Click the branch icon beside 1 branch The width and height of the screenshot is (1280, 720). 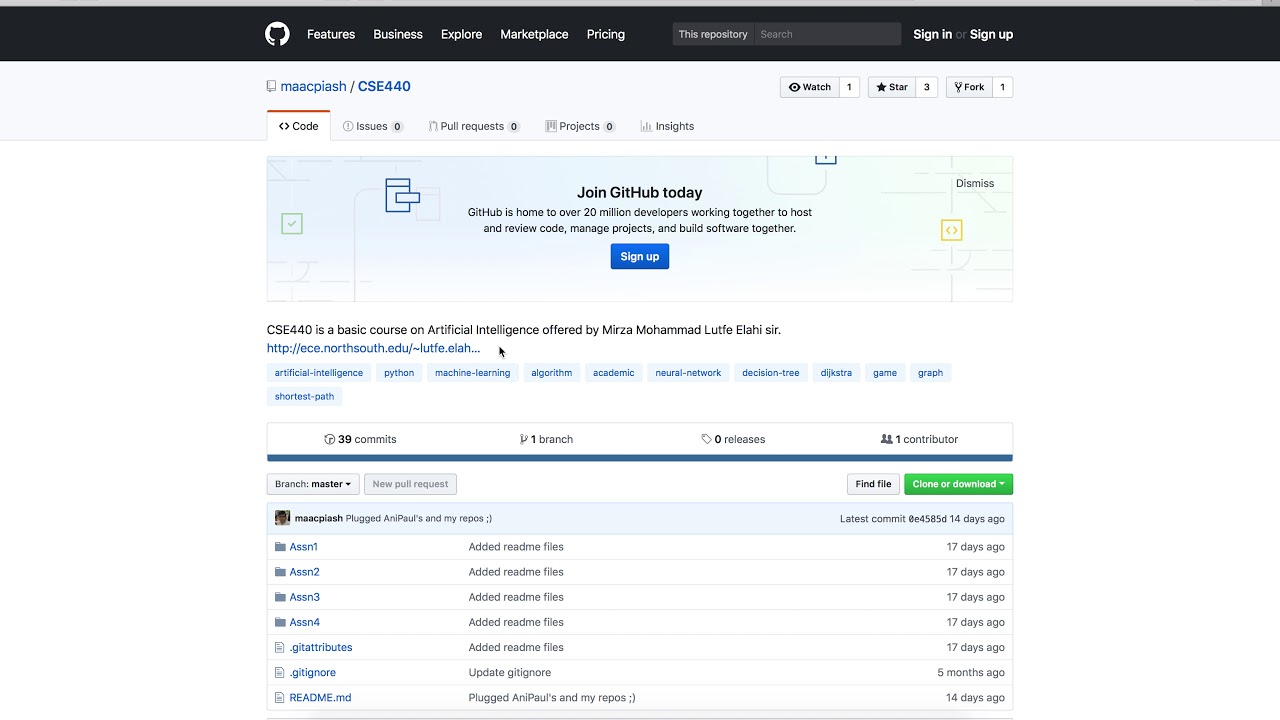[524, 439]
